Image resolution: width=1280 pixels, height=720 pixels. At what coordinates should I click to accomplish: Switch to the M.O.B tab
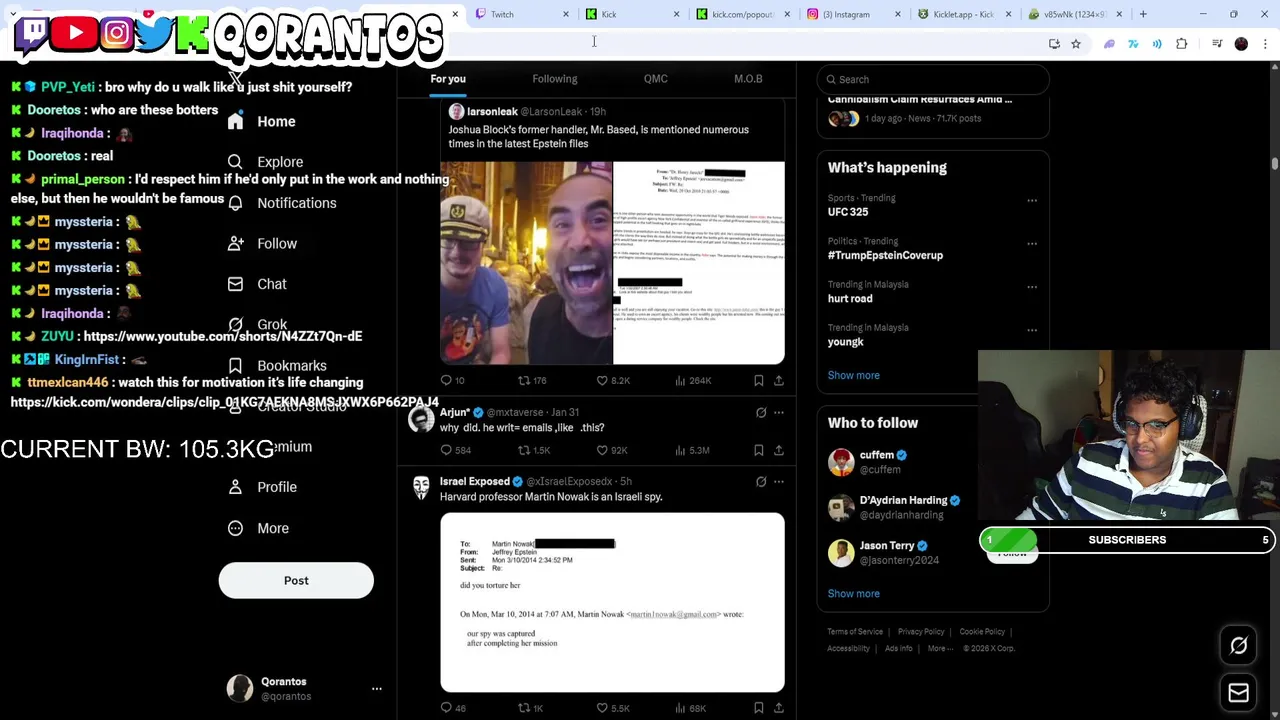click(x=748, y=79)
